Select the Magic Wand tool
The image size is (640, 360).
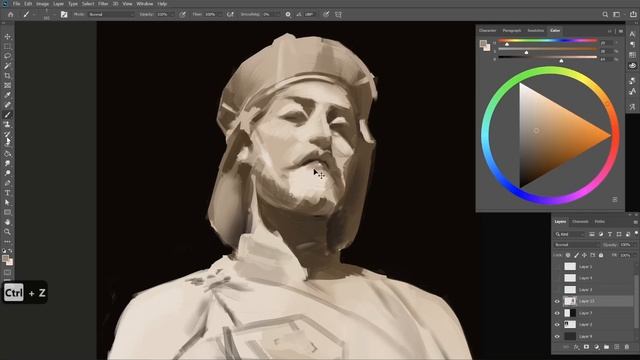click(7, 66)
